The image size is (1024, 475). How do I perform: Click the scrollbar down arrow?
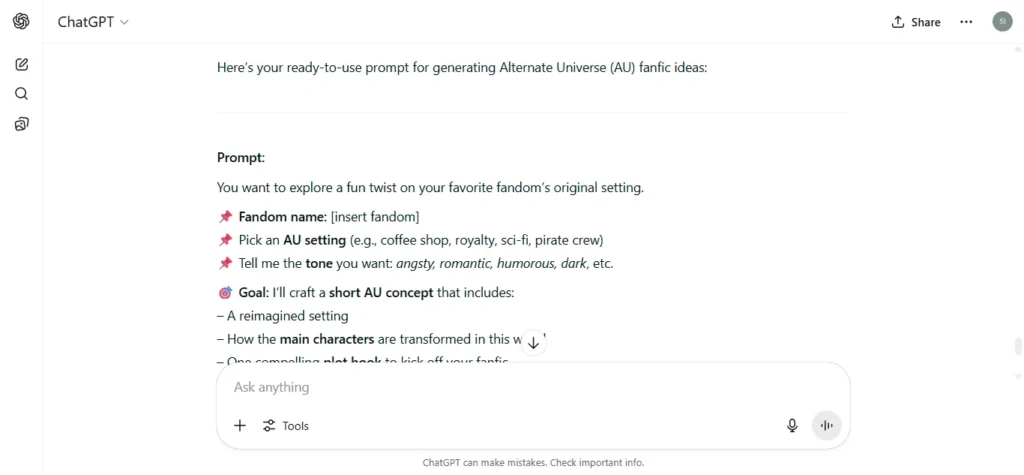tap(1017, 378)
